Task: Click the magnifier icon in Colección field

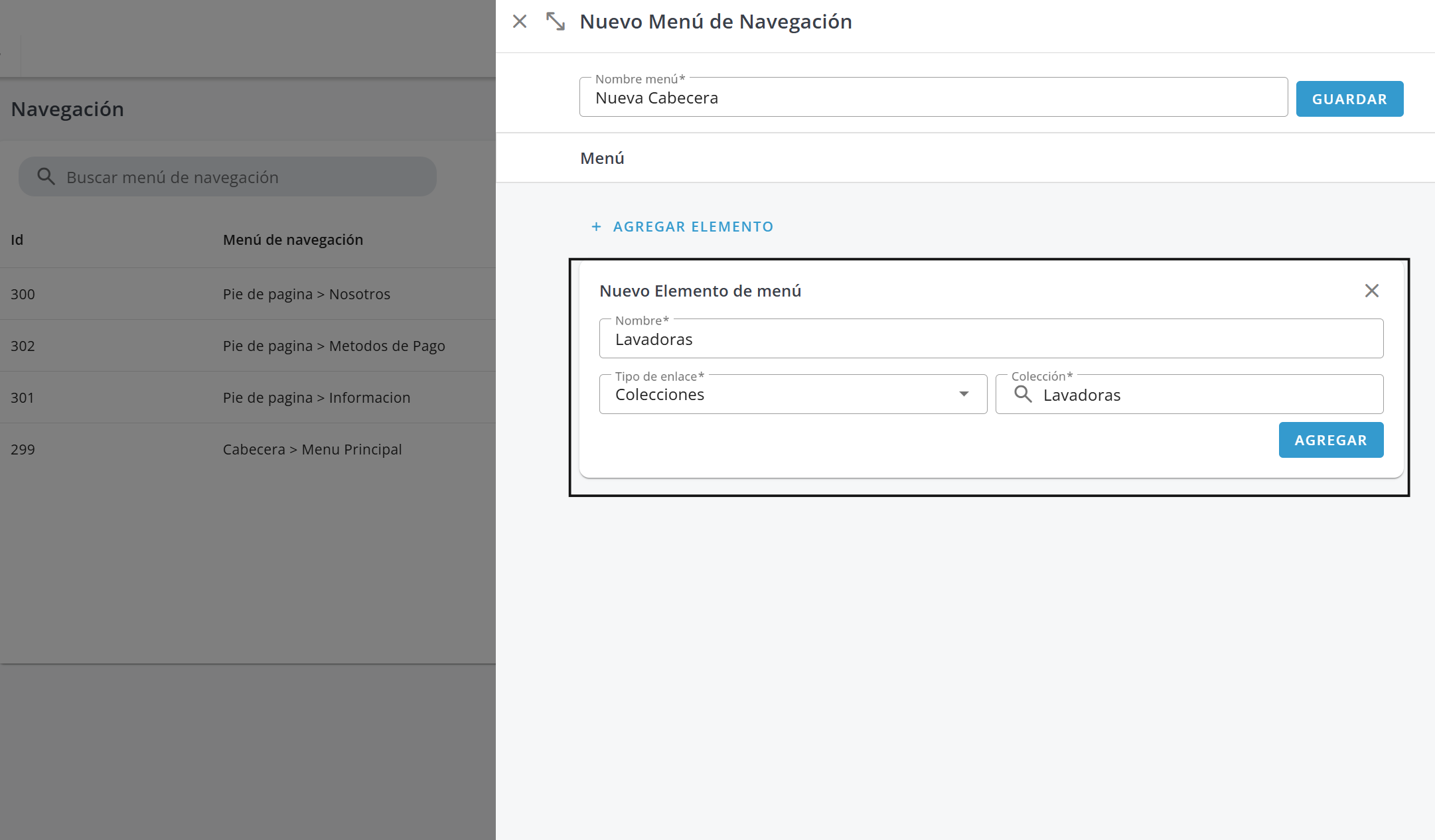Action: point(1023,395)
